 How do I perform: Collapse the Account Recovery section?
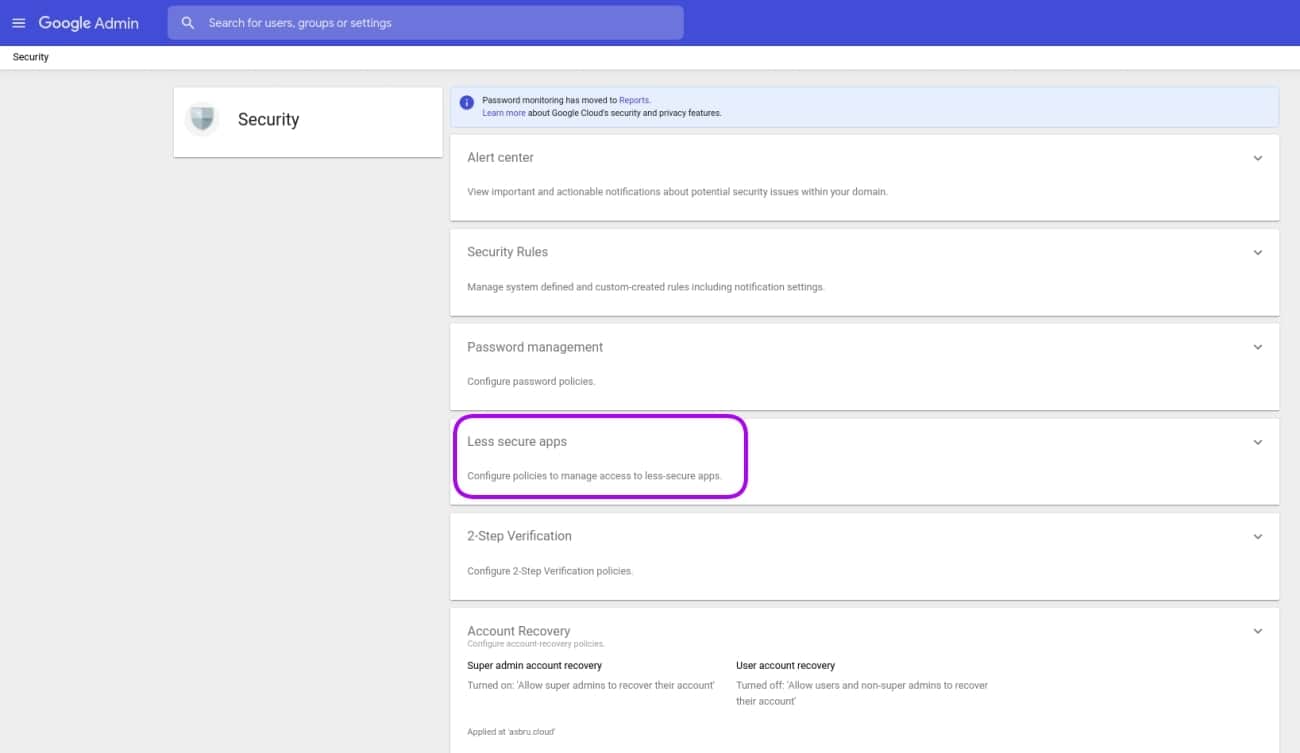tap(1258, 631)
